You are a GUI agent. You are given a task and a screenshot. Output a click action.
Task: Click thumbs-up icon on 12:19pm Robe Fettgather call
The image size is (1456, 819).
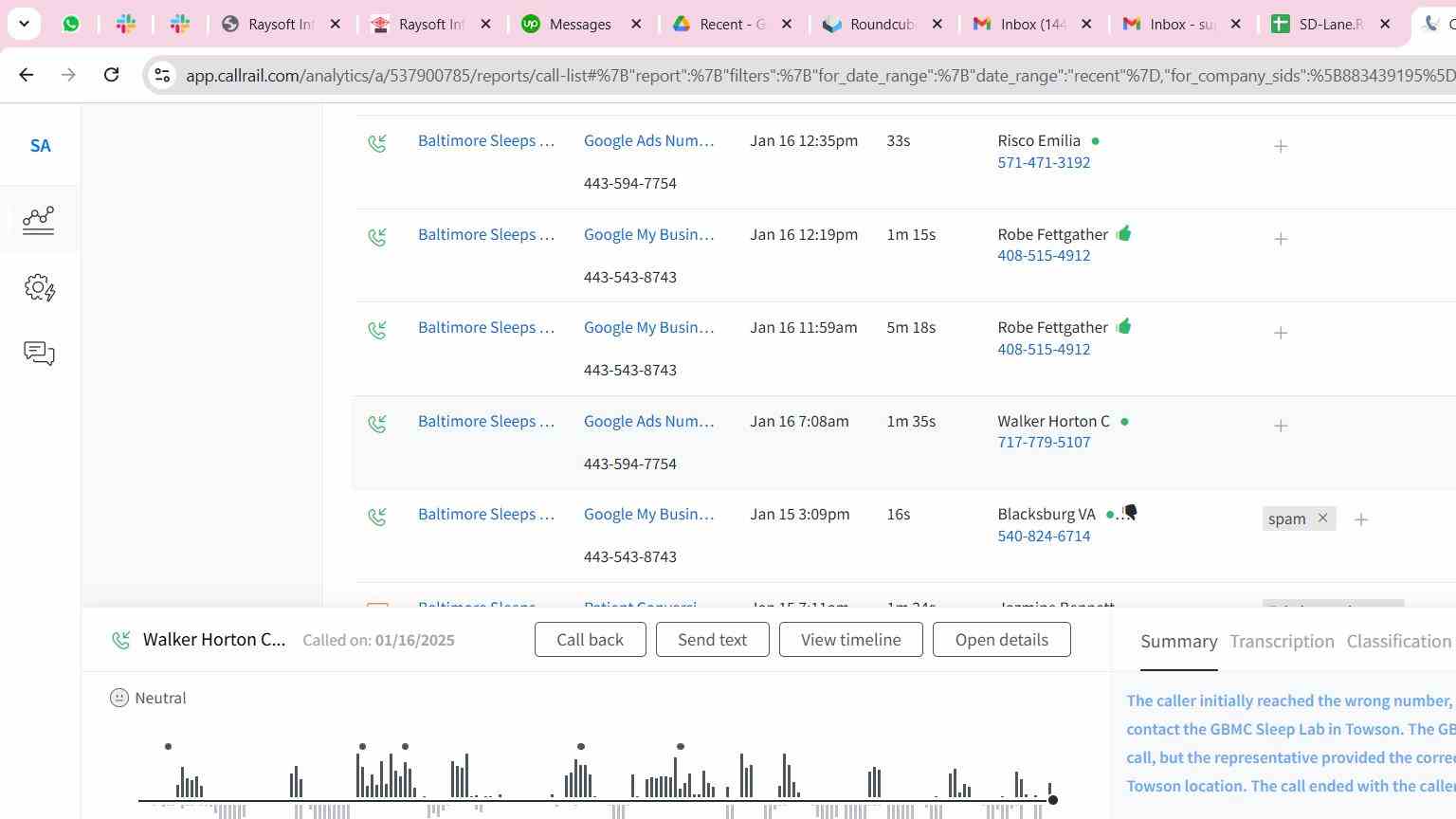[1123, 233]
